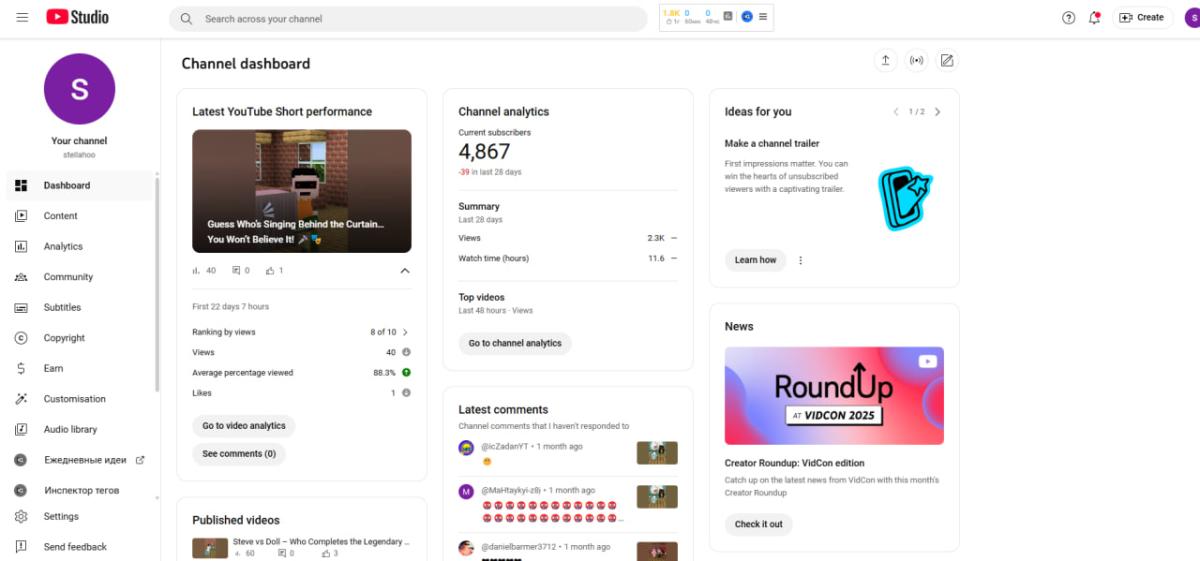Screen dimensions: 1200x561
Task: Click the Earn dollar icon
Action: tap(21, 368)
